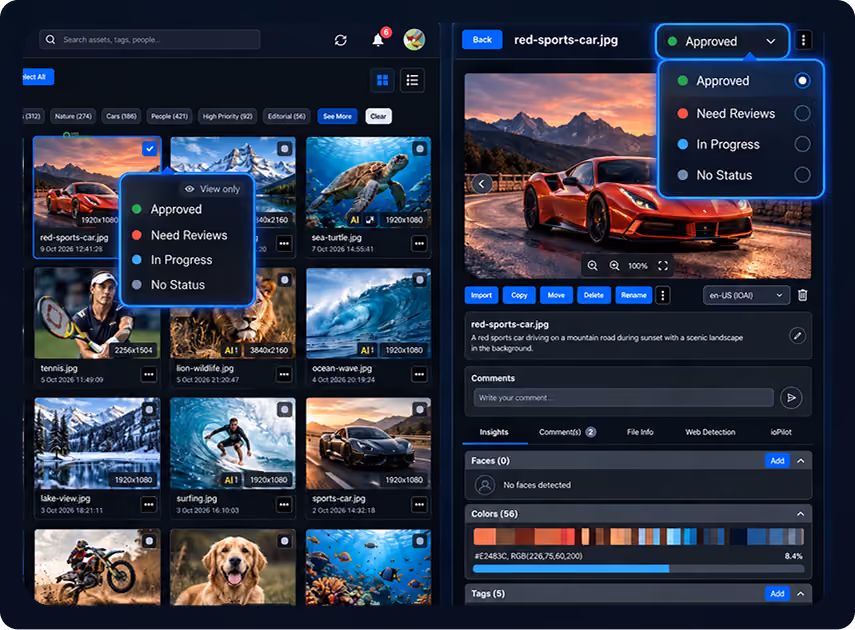
Task: Switch to list view layout
Action: (x=412, y=80)
